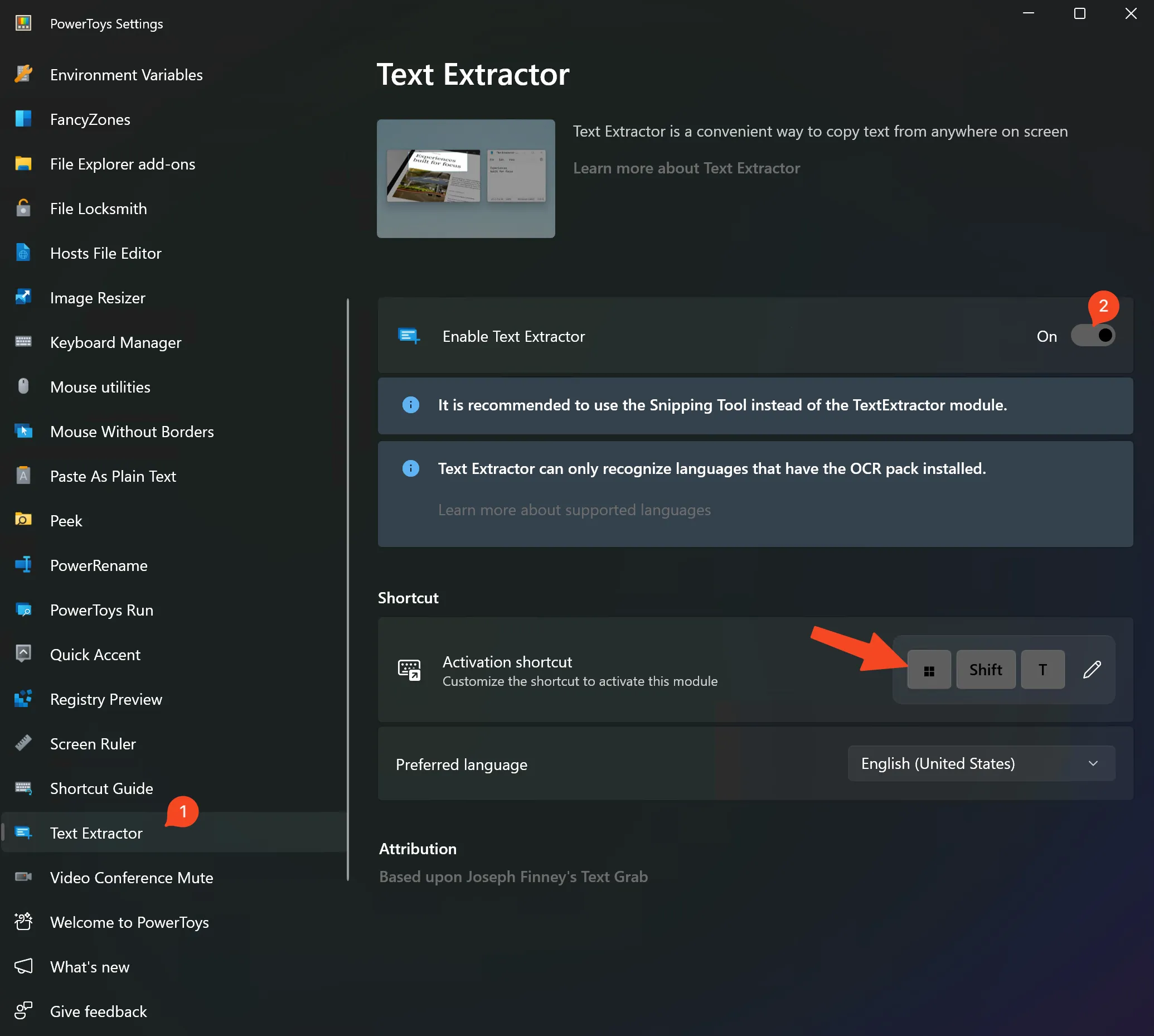Turn off the Enable Text Extractor toggle

(1093, 336)
